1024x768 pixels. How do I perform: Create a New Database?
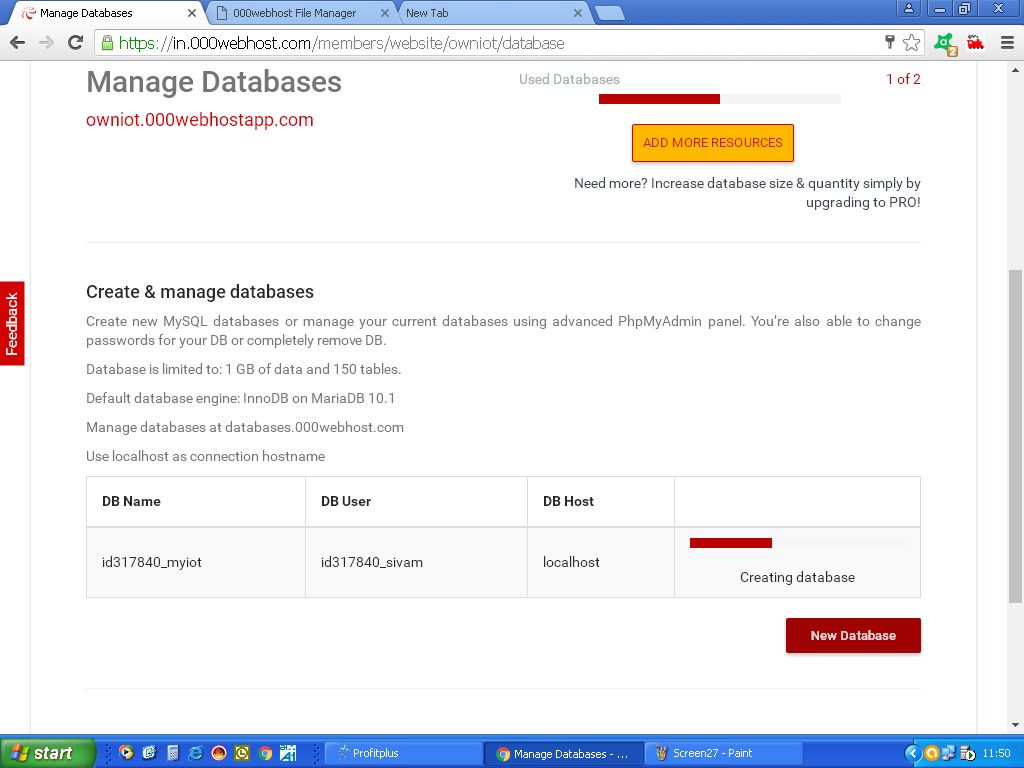click(x=853, y=635)
